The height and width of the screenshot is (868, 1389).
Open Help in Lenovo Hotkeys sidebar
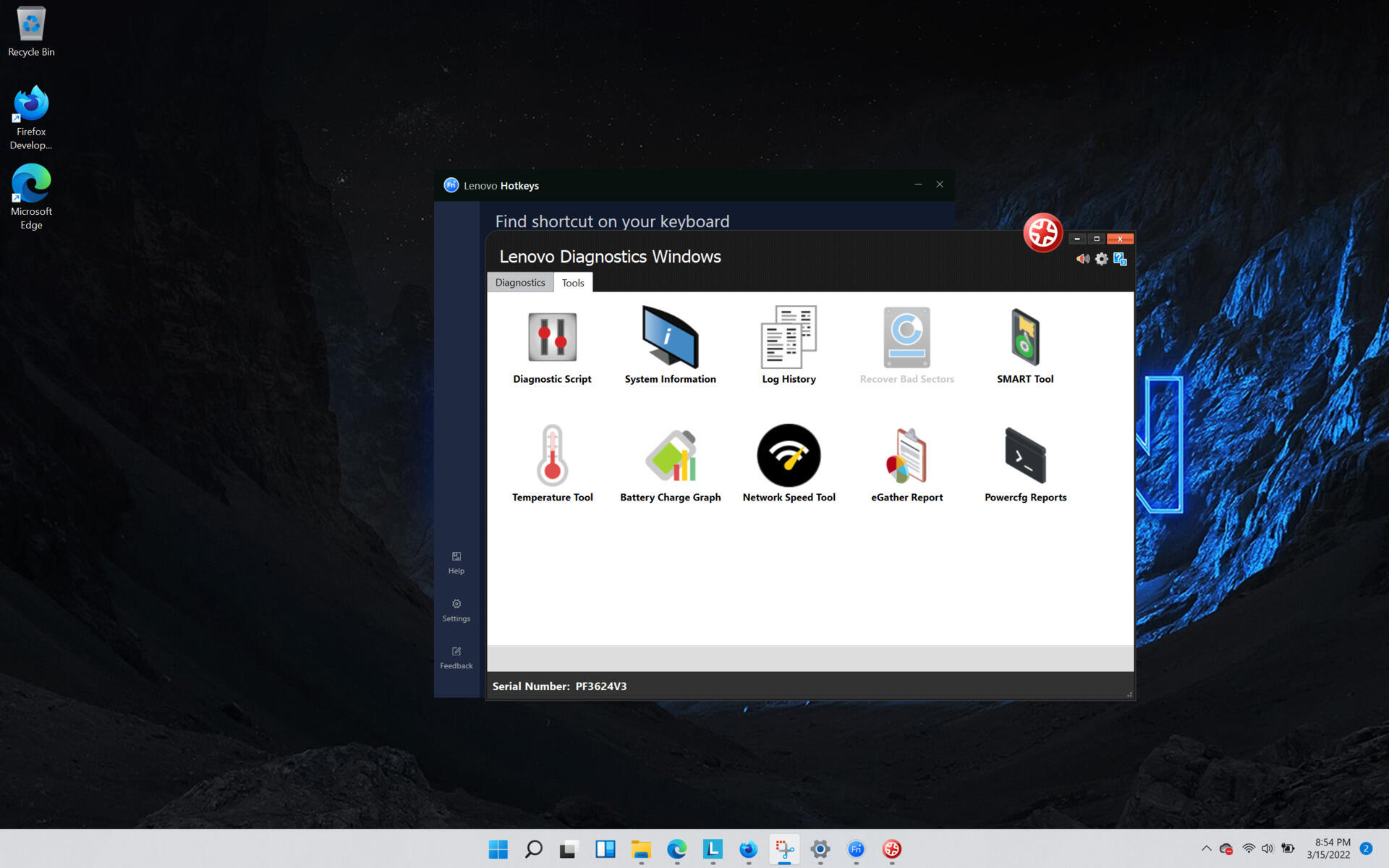[x=456, y=563]
